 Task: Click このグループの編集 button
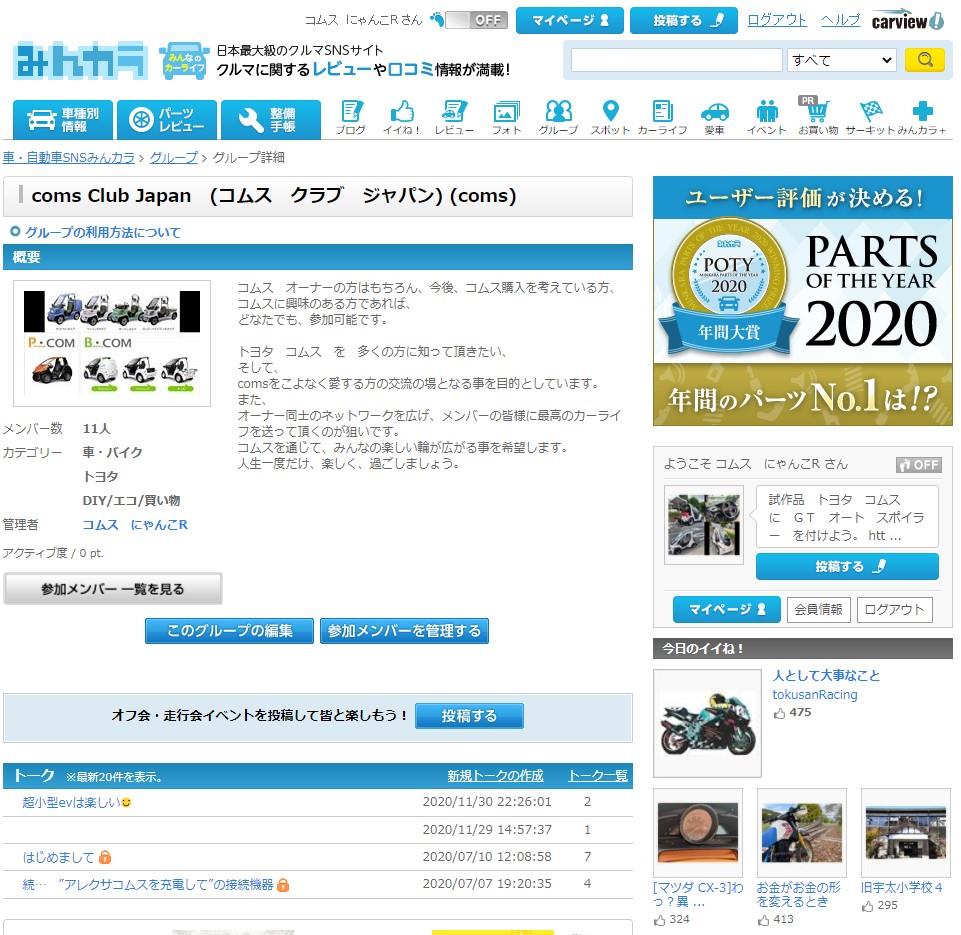[229, 630]
